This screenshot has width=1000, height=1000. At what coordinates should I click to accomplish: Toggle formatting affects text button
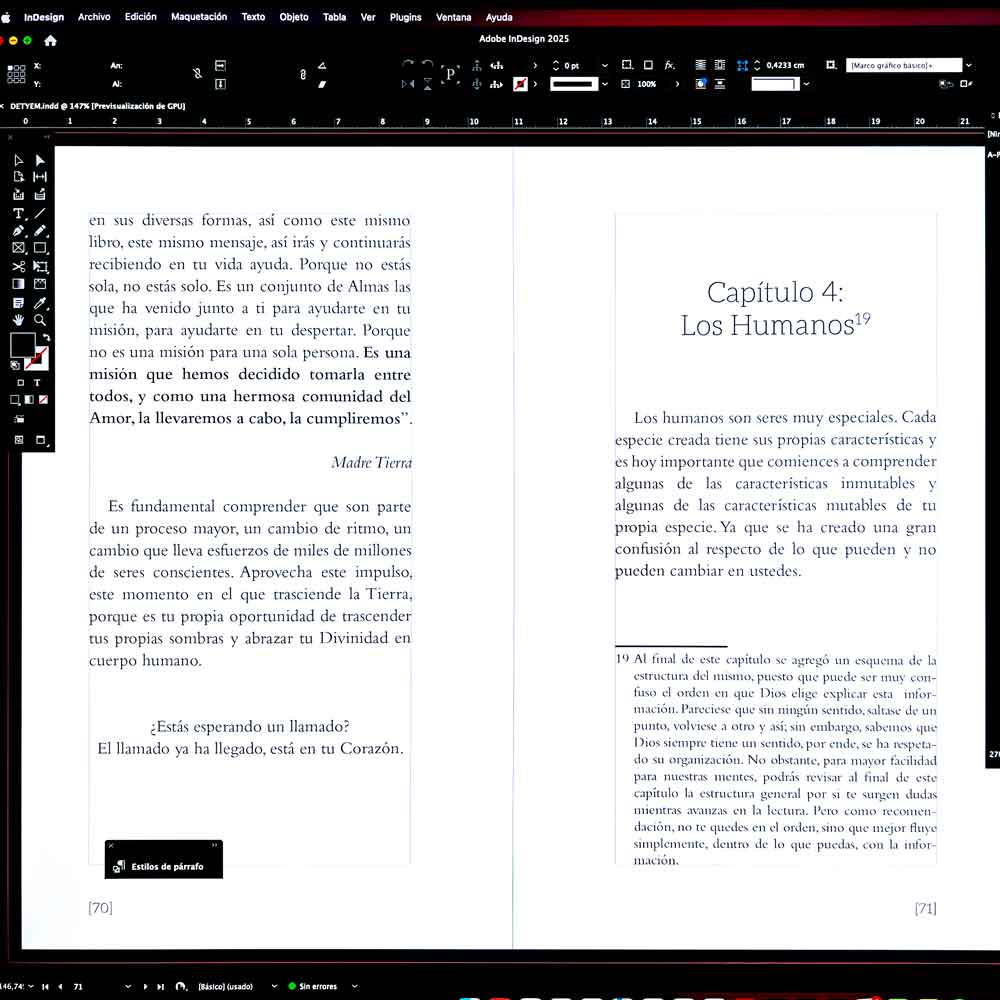coord(37,383)
